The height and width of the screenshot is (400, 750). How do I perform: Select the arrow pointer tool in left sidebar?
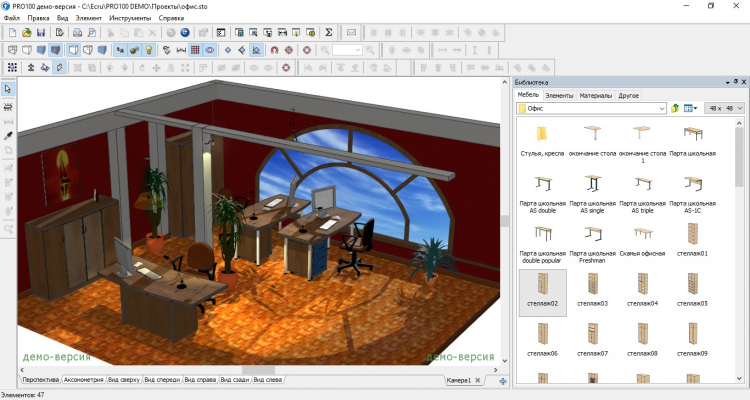click(8, 89)
